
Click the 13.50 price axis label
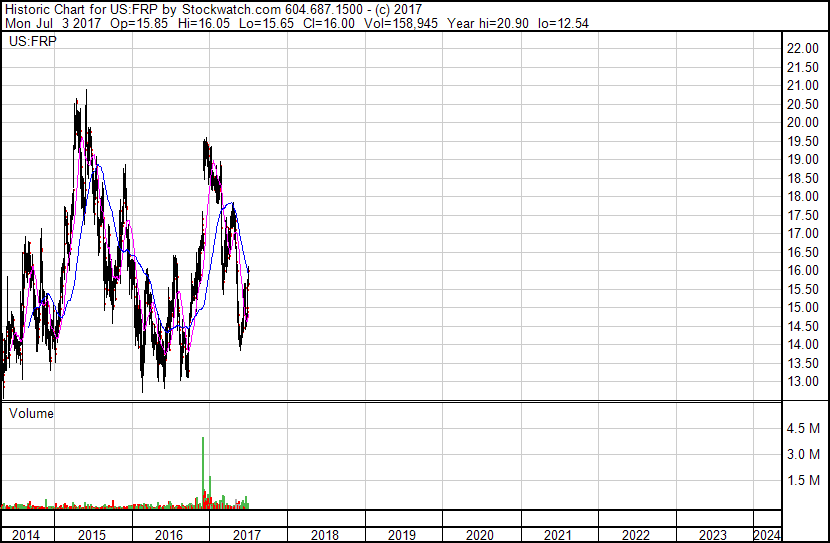(802, 364)
